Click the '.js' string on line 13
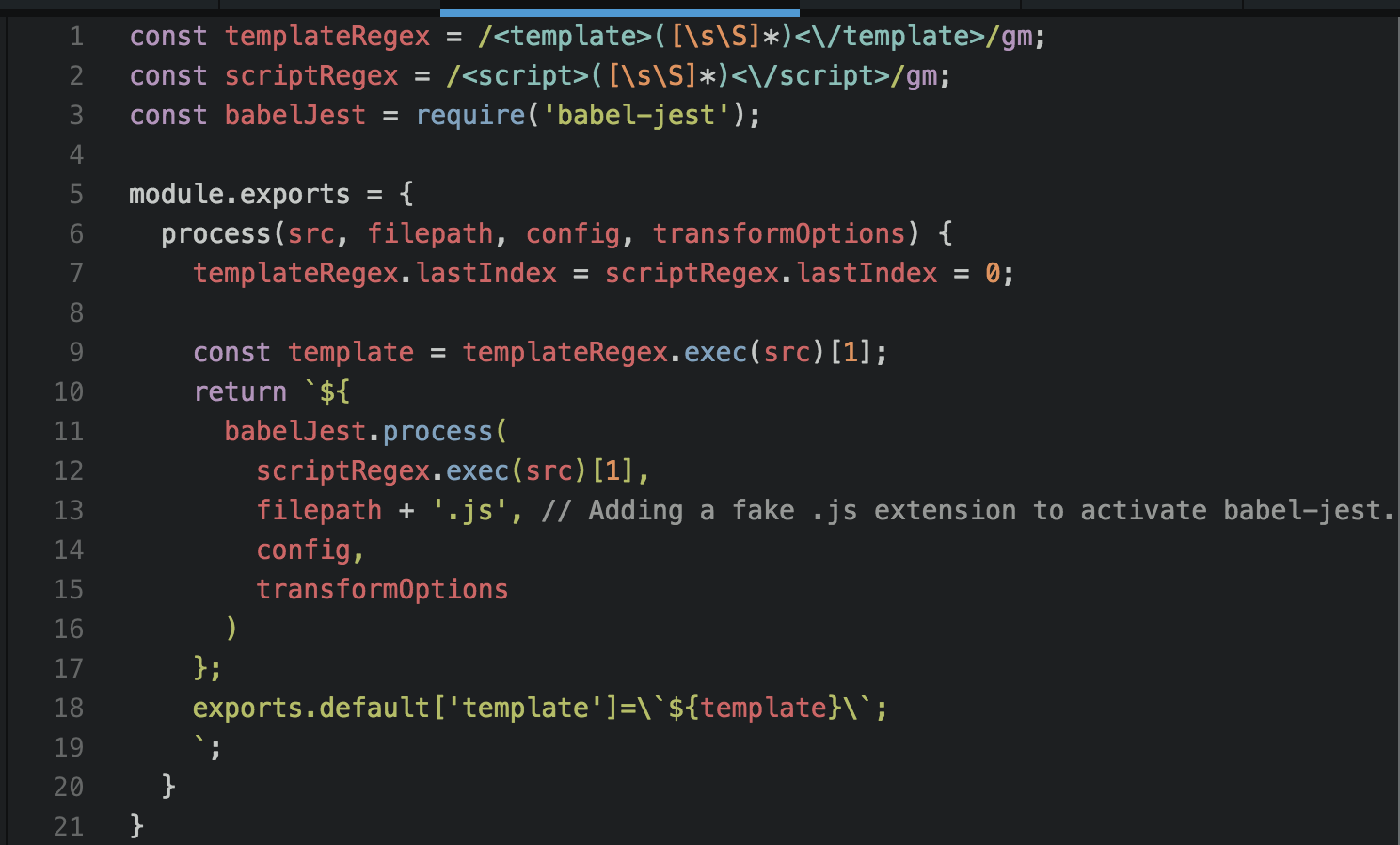The height and width of the screenshot is (845, 1400). (x=469, y=511)
